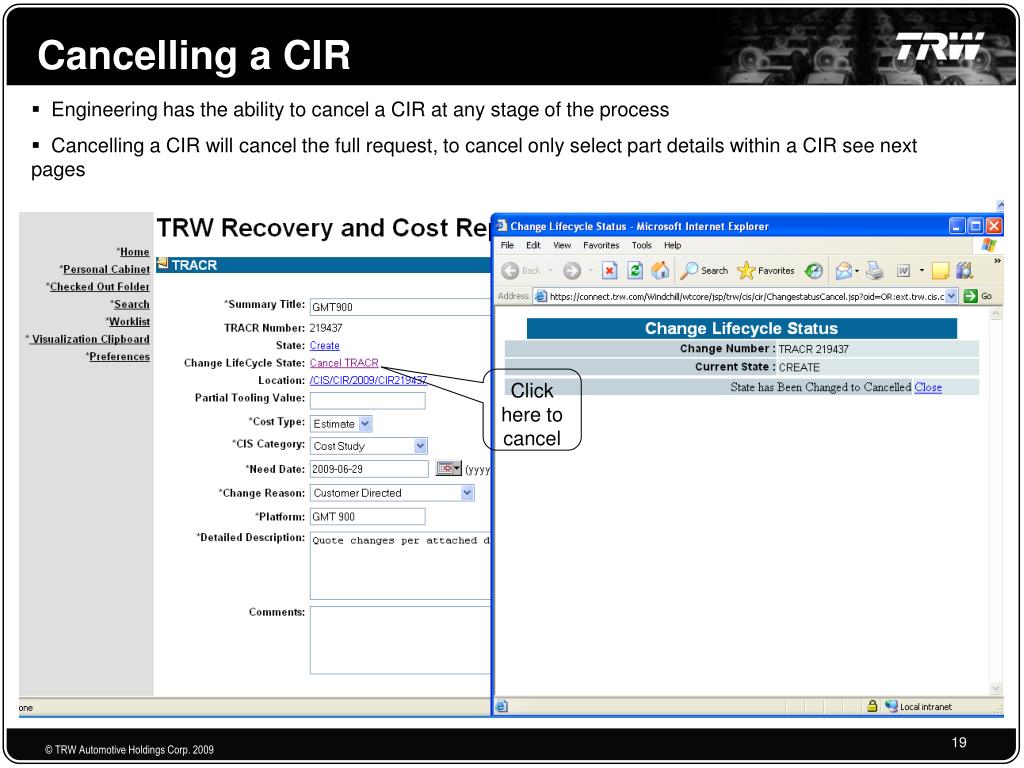Open the yellow note Discuss icon
Image resolution: width=1024 pixels, height=768 pixels.
click(x=940, y=270)
